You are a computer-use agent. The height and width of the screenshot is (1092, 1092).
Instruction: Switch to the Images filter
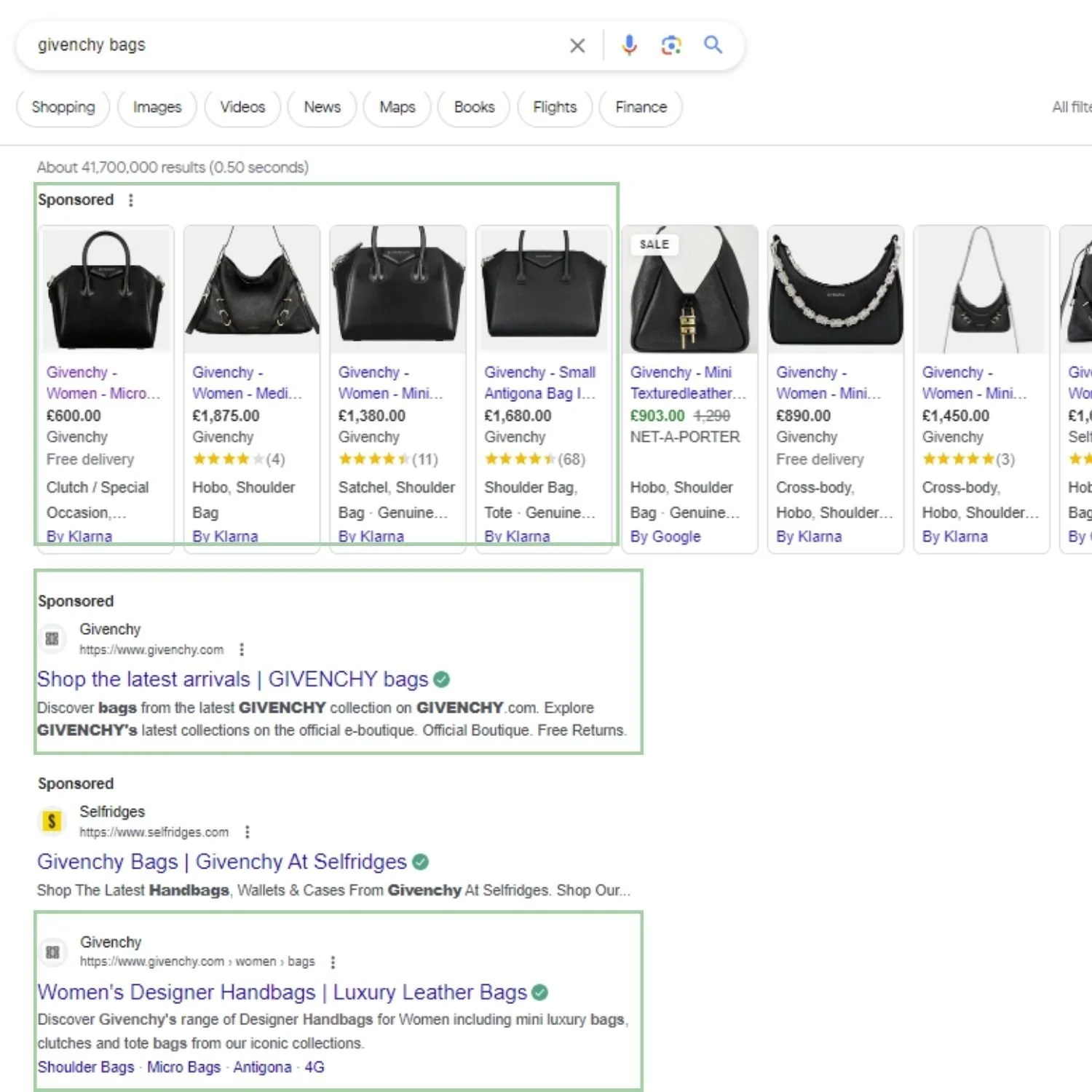[x=157, y=107]
